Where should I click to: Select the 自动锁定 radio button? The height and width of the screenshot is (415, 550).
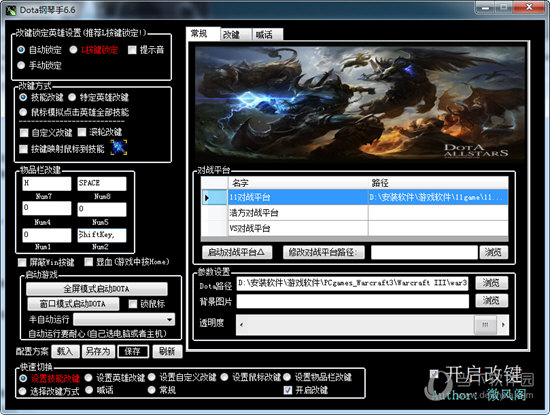21,50
